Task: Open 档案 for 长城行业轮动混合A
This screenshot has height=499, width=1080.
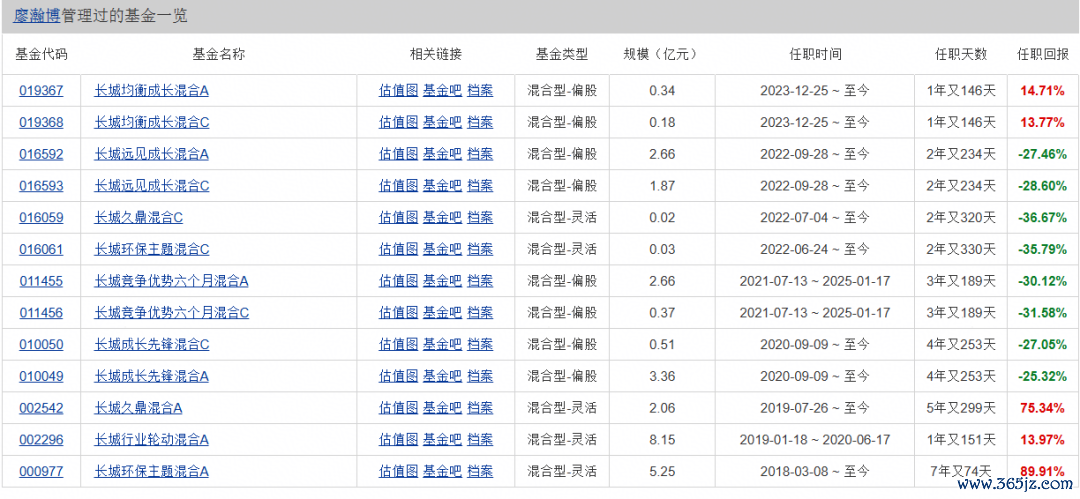Action: (480, 439)
